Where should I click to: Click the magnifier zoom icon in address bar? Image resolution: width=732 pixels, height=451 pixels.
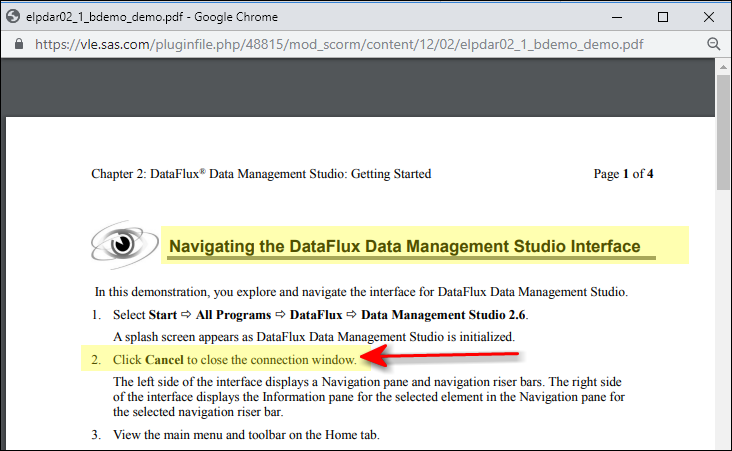point(714,44)
